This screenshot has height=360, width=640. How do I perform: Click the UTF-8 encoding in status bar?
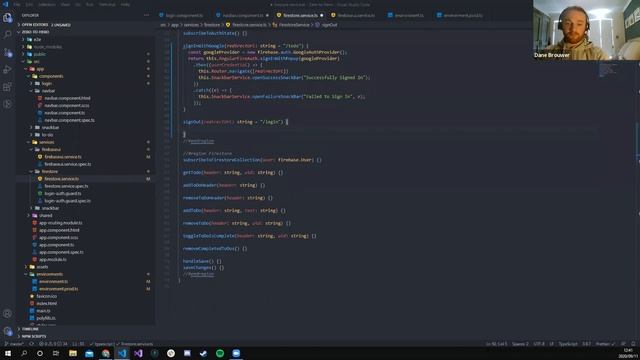(x=539, y=344)
